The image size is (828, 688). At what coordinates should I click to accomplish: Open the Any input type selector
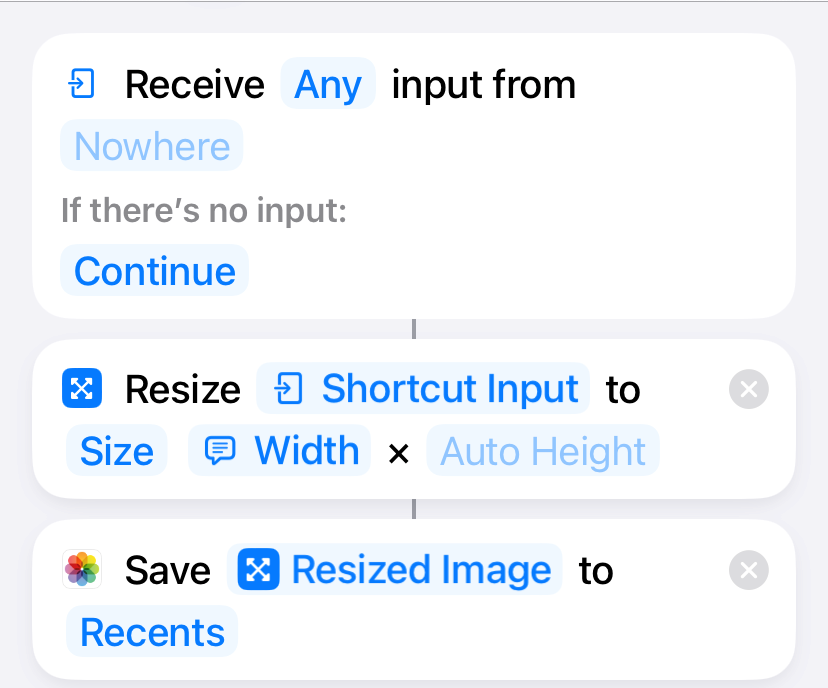[328, 84]
